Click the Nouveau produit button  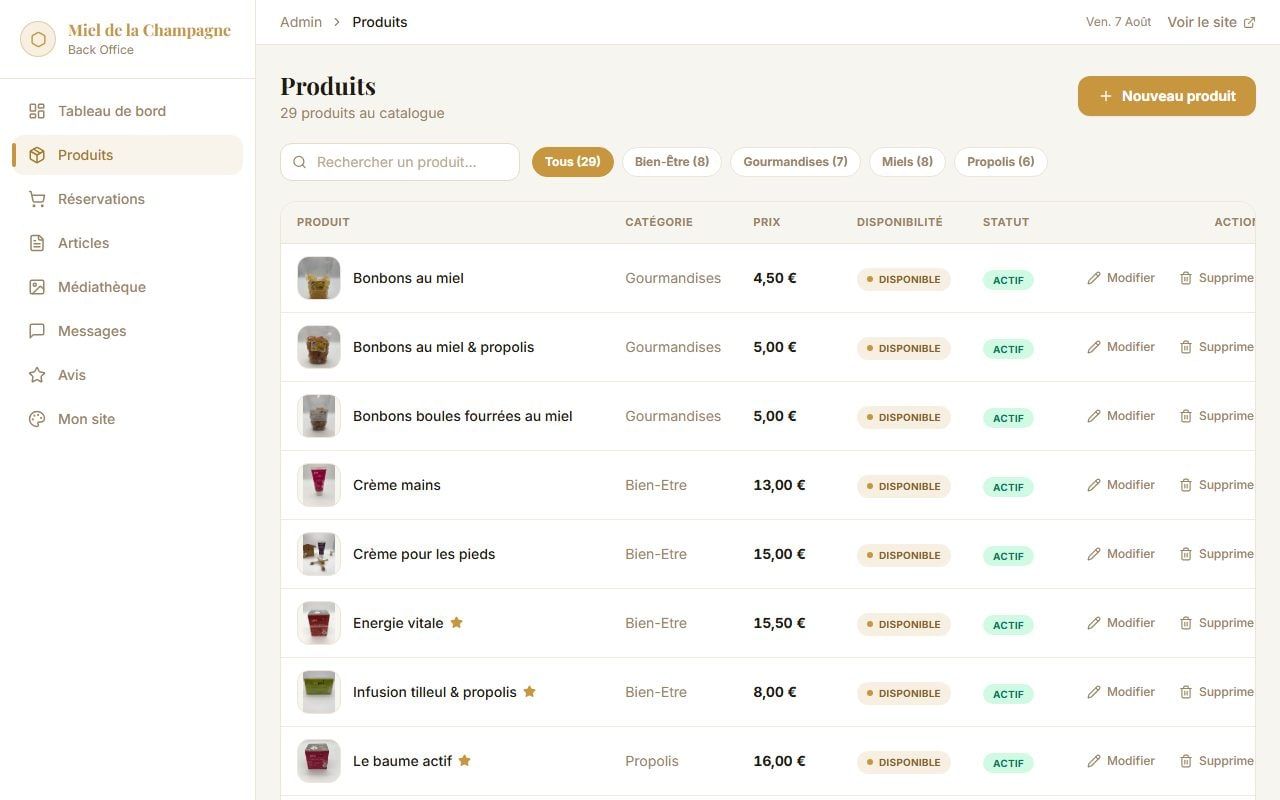coord(1166,96)
